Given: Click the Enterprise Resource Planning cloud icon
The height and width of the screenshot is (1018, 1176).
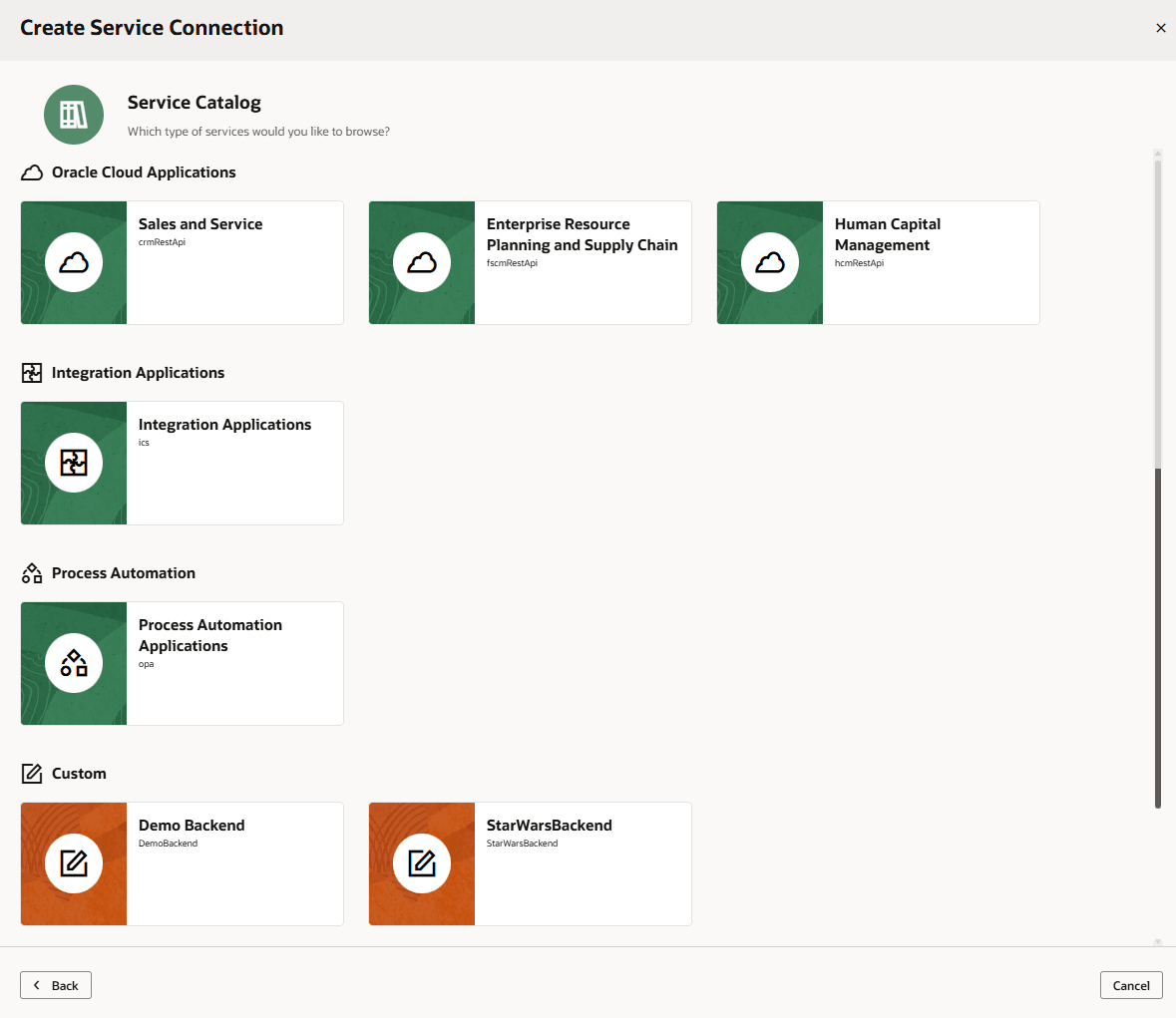Looking at the screenshot, I should coord(421,262).
